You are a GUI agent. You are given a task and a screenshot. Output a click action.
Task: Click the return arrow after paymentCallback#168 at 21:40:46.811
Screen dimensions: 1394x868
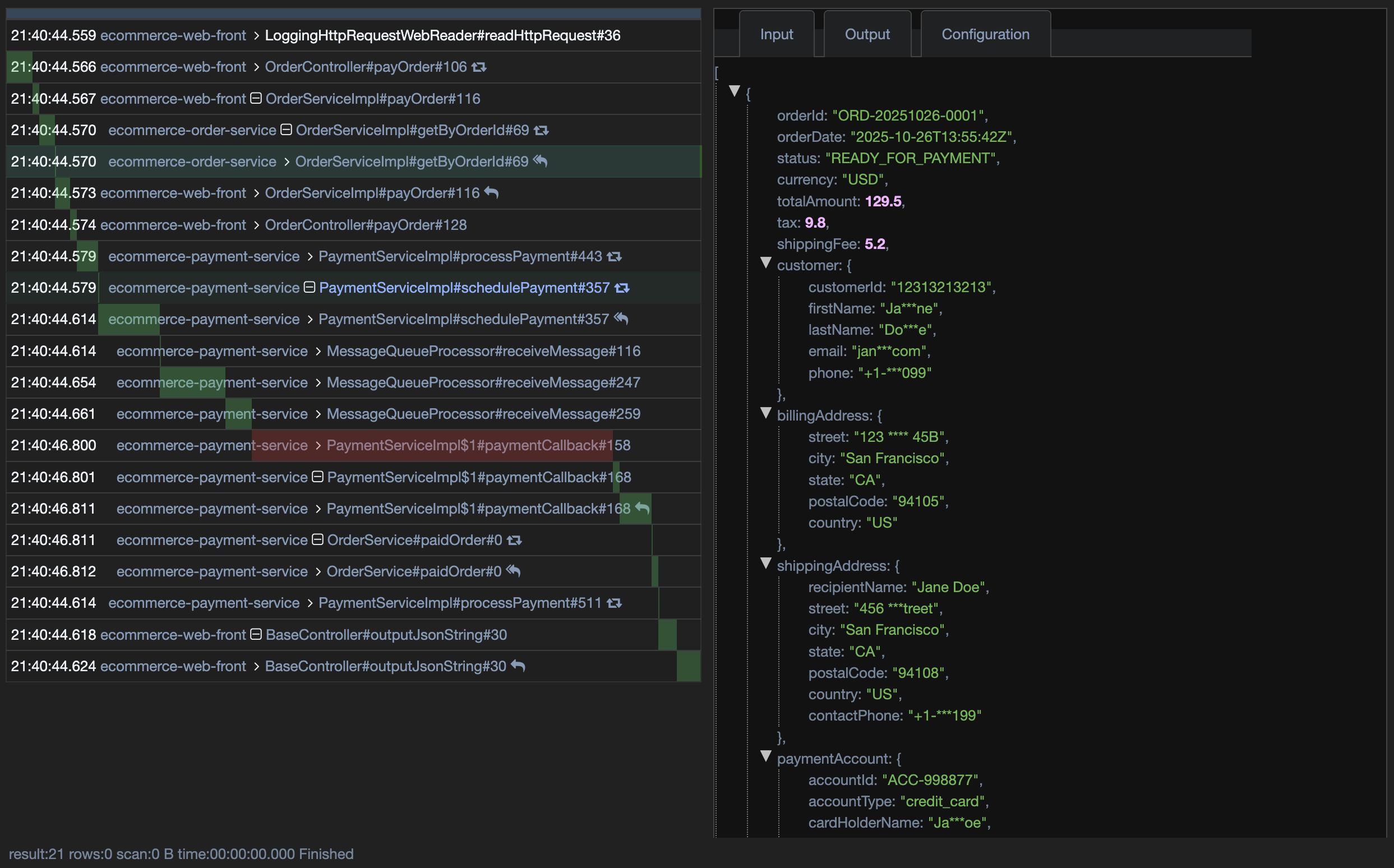(x=642, y=508)
